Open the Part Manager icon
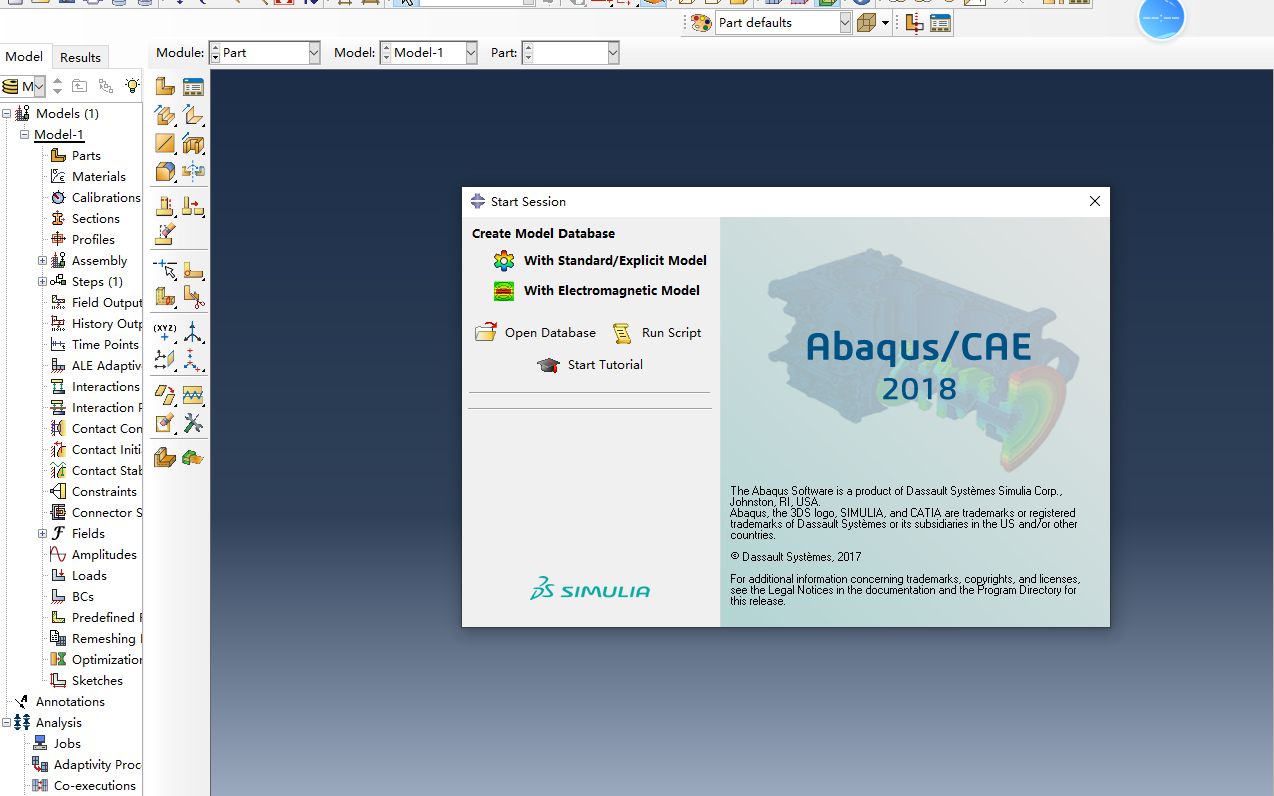Viewport: 1274px width, 796px height. pyautogui.click(x=193, y=87)
